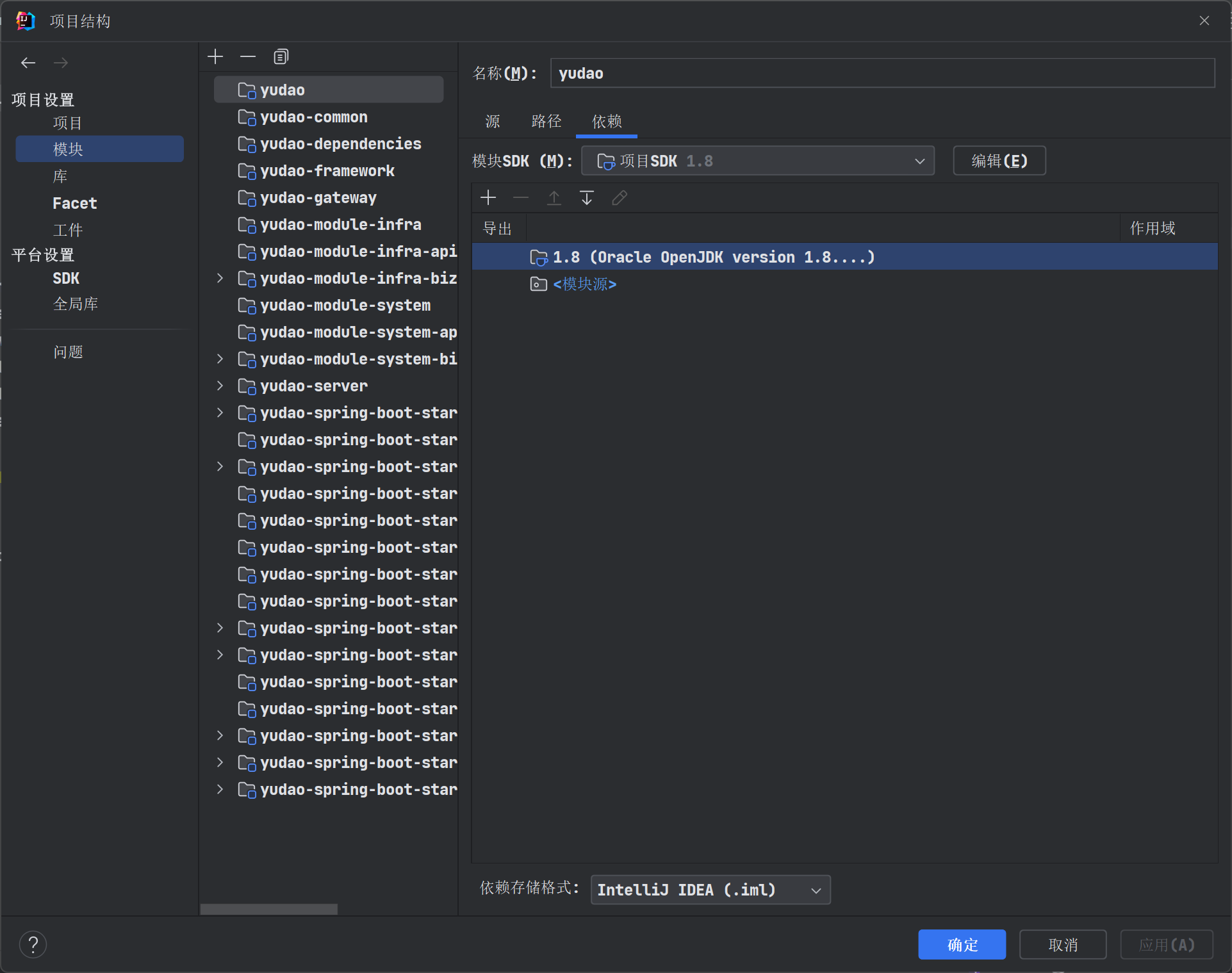Click the remove module minus icon

click(x=248, y=57)
